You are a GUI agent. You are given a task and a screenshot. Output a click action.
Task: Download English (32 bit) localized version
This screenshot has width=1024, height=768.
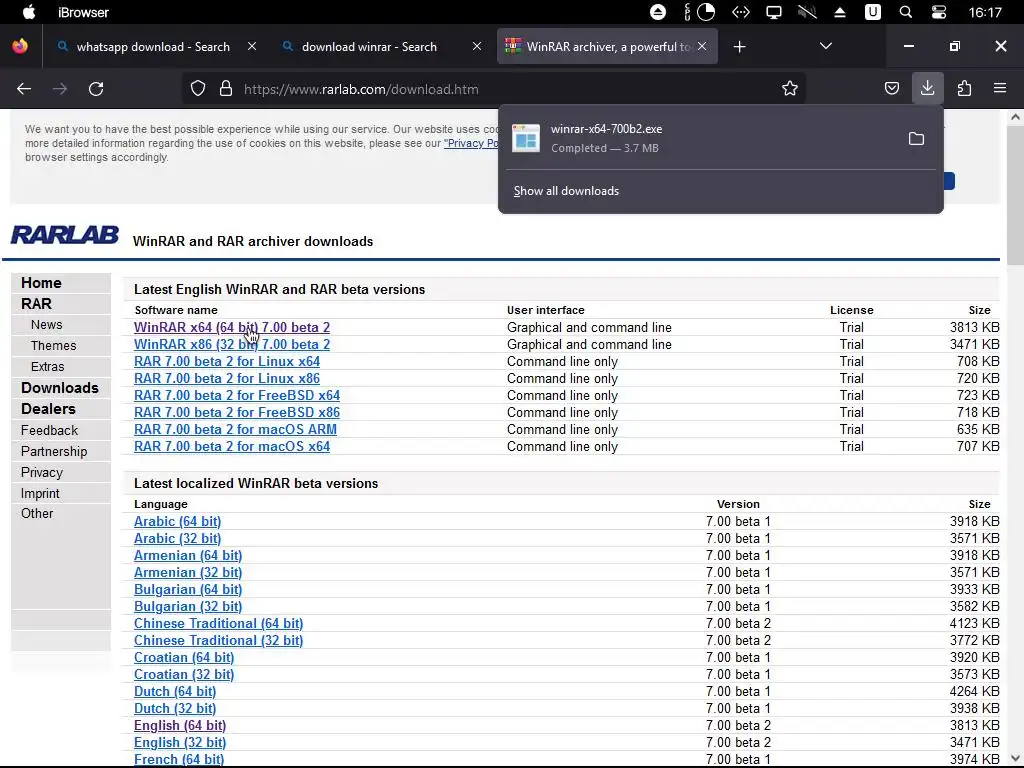[x=180, y=742]
